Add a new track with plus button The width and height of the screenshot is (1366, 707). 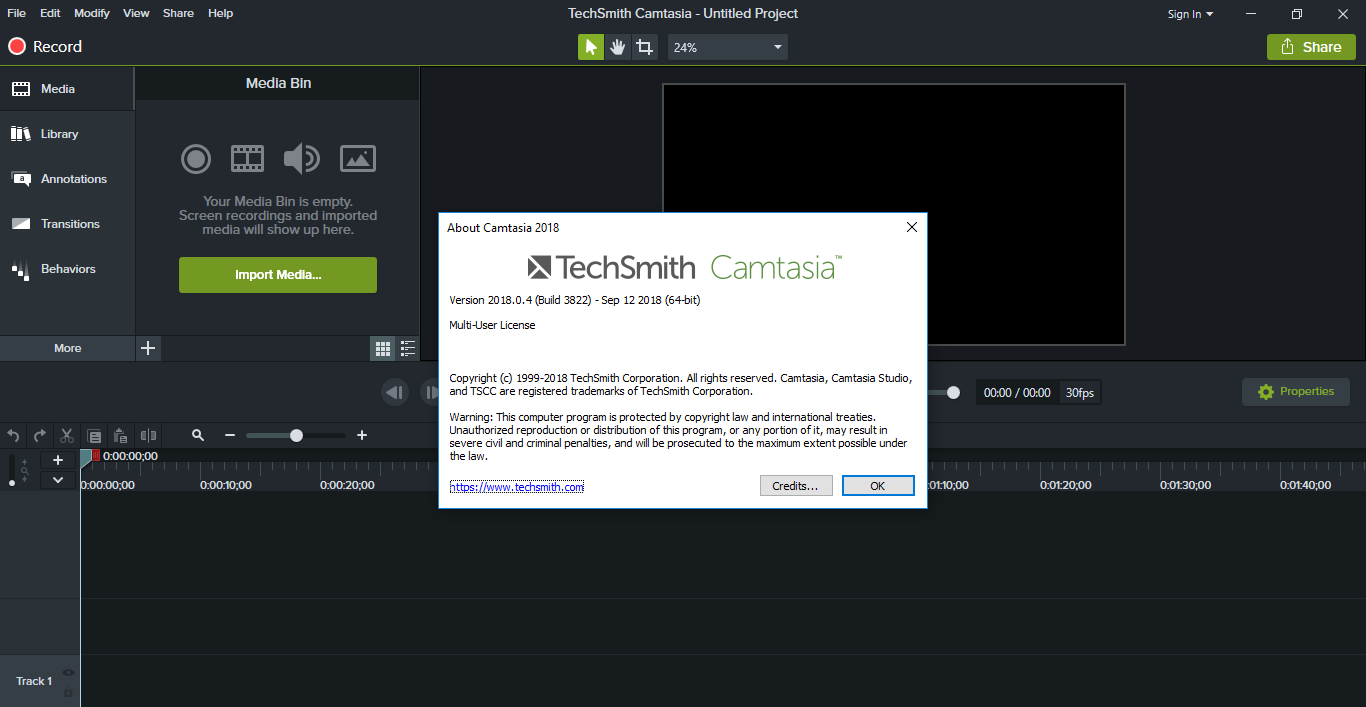tap(58, 460)
